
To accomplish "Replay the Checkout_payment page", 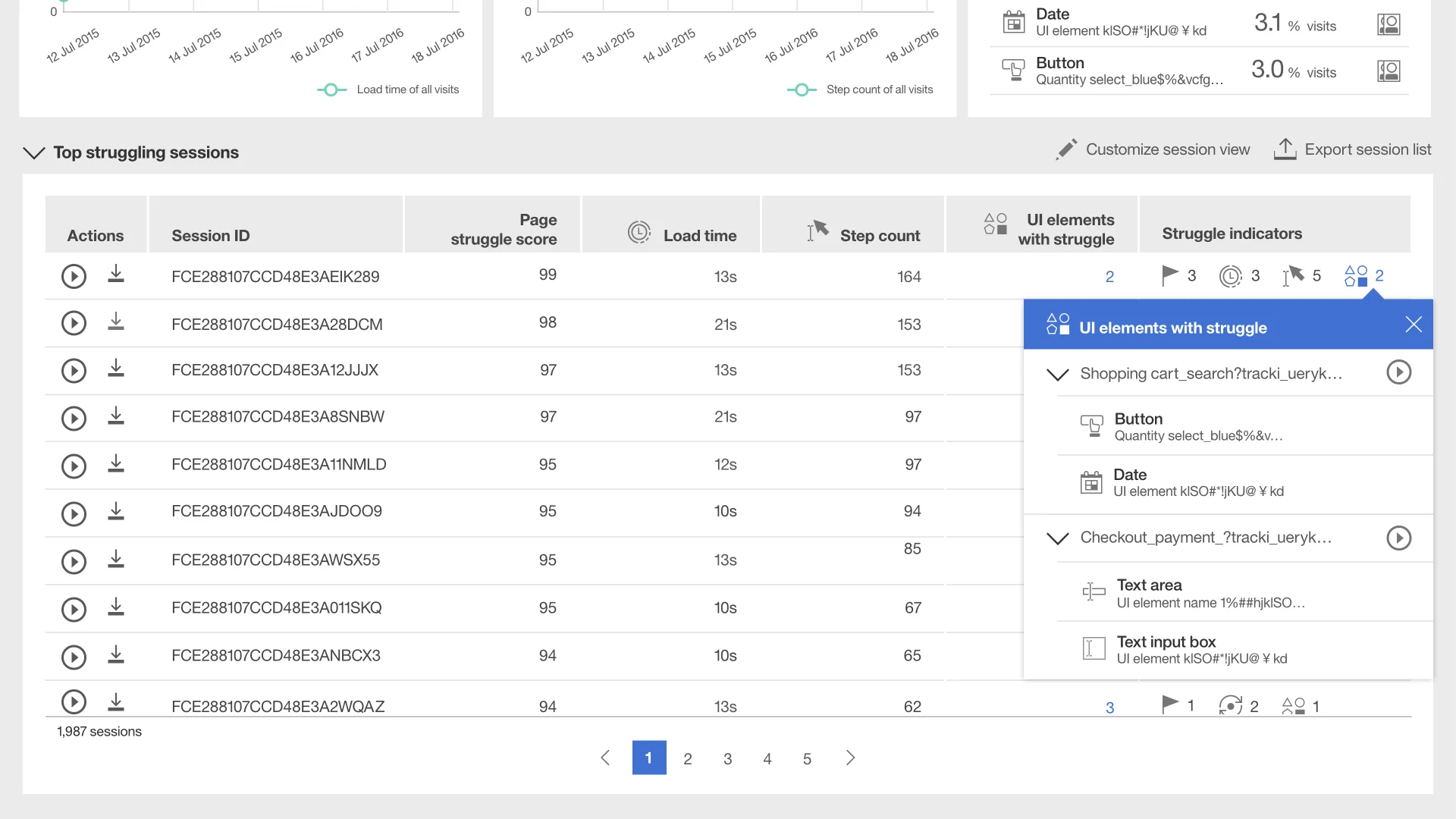I will (x=1398, y=538).
